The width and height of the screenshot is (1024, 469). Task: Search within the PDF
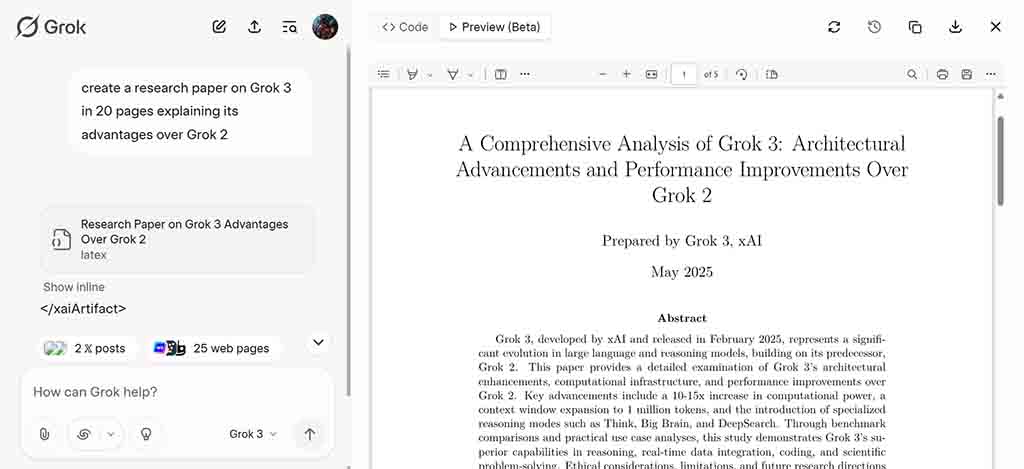pyautogui.click(x=912, y=74)
